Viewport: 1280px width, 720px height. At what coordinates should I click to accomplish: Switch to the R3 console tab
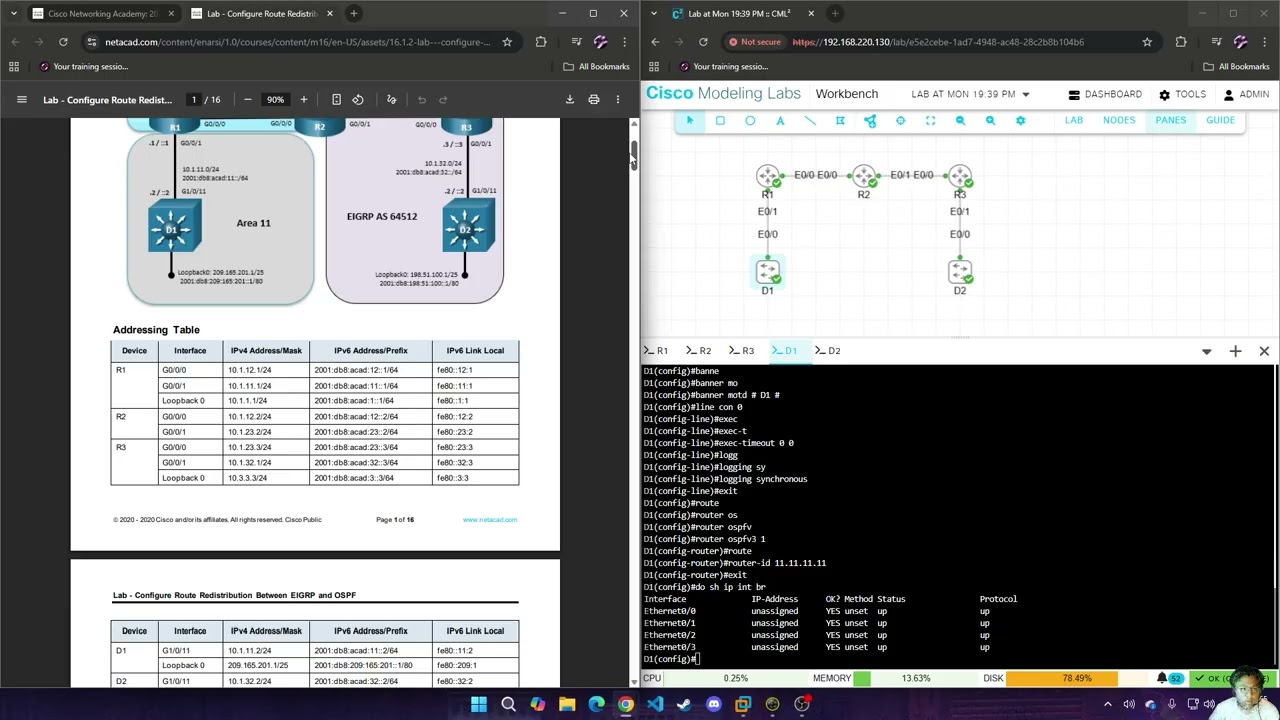(743, 351)
